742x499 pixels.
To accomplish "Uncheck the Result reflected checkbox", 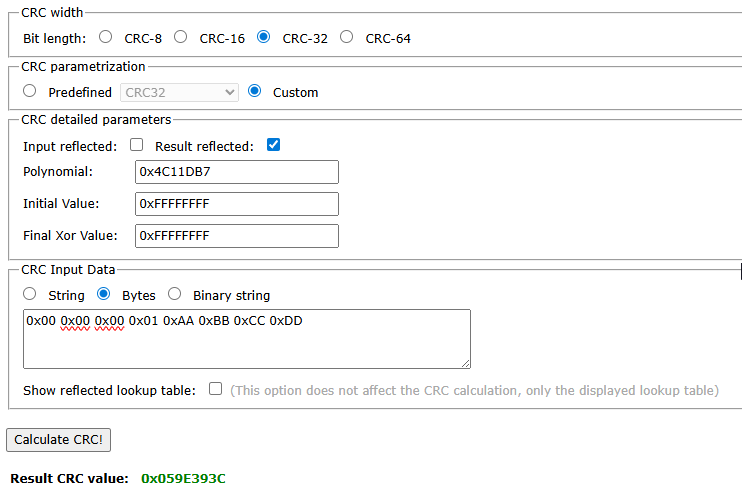I will (x=274, y=145).
